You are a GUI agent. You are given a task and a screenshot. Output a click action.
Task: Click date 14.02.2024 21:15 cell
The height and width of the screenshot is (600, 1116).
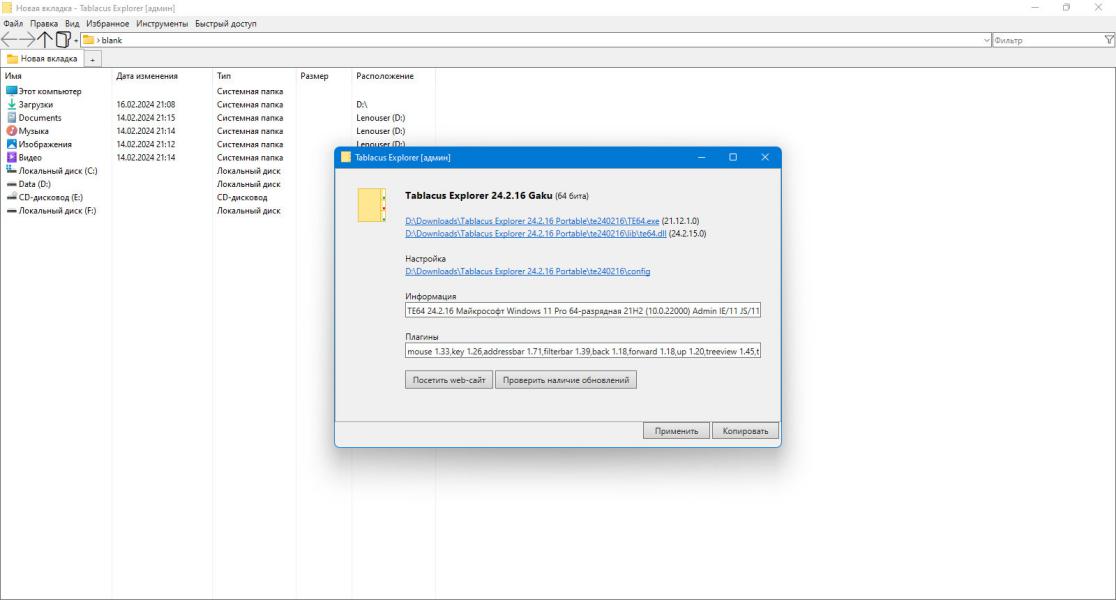[146, 118]
